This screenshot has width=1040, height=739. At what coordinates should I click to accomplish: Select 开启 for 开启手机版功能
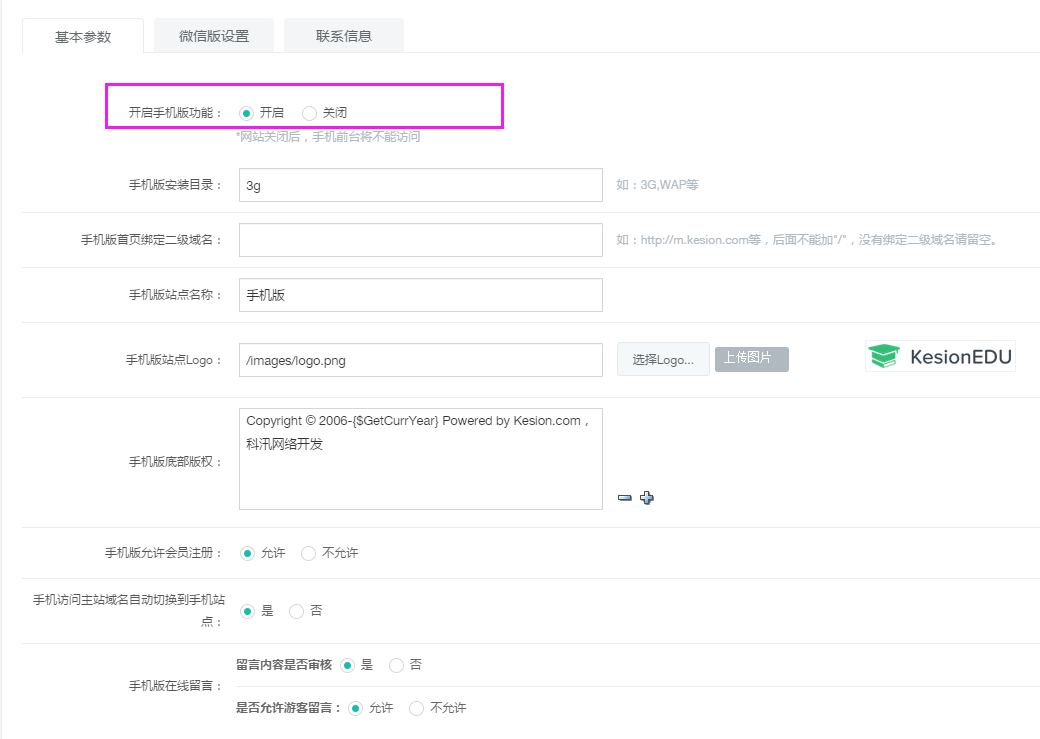(x=247, y=113)
